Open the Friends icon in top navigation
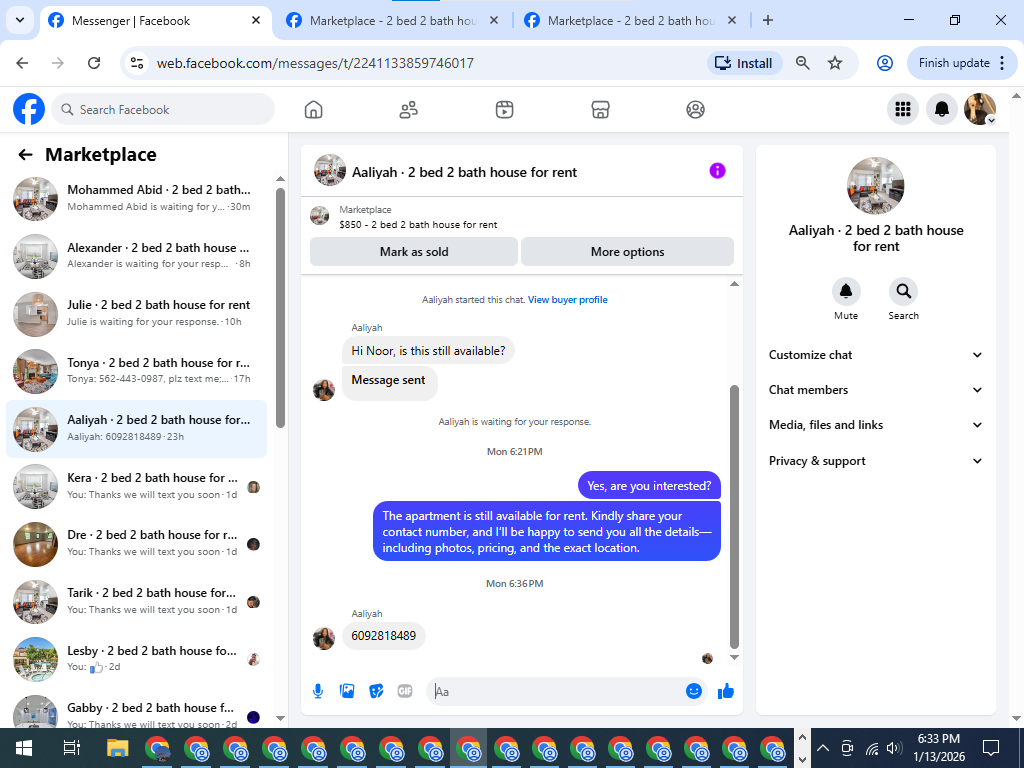Screen dimensions: 1024x768 409,110
